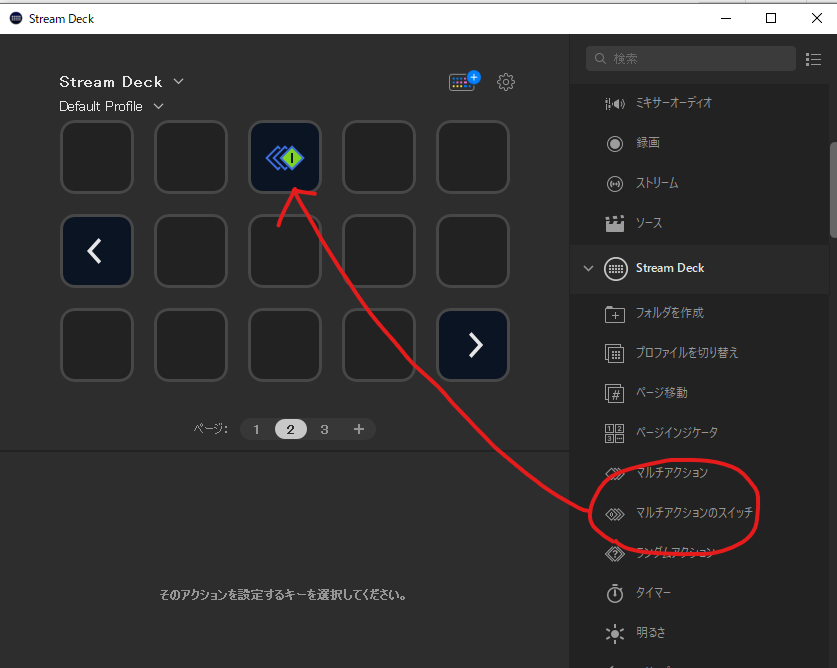Select the 録画 action label

point(648,143)
